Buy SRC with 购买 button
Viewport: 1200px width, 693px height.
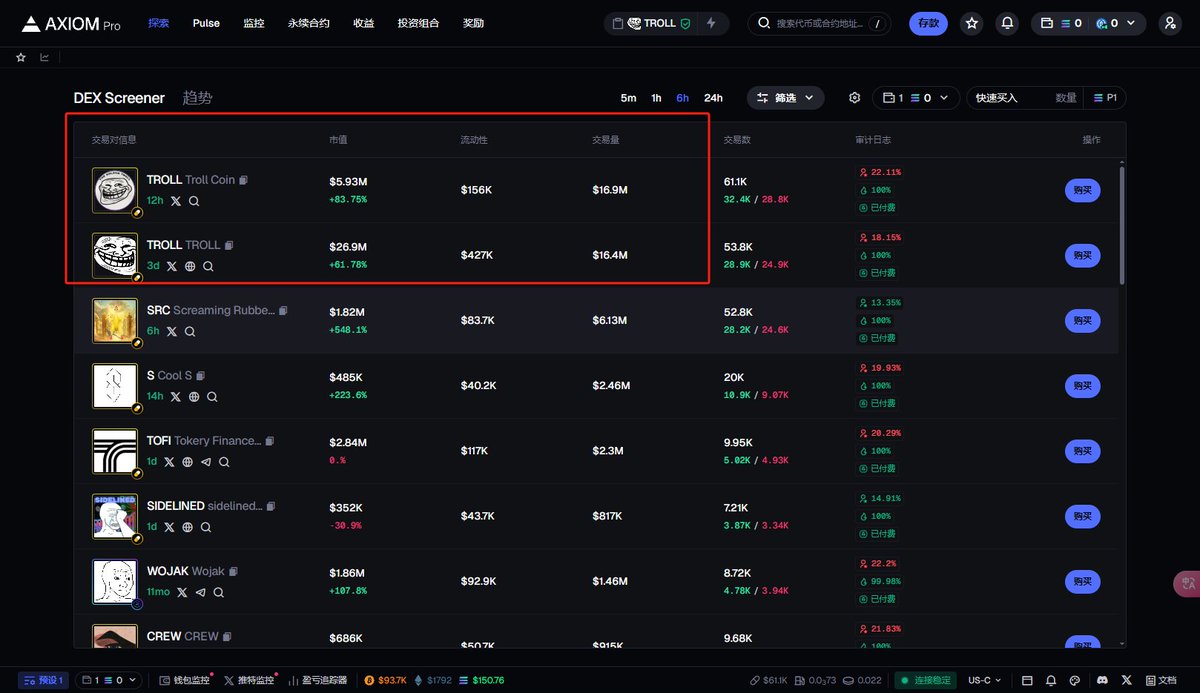(x=1082, y=321)
